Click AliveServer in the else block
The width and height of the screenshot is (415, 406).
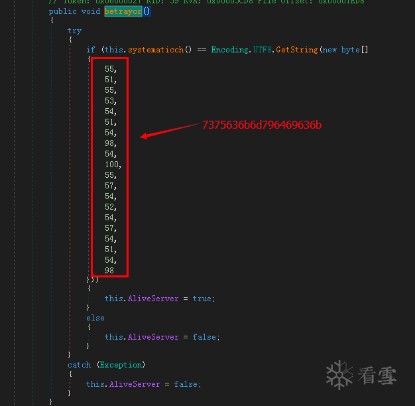(153, 337)
